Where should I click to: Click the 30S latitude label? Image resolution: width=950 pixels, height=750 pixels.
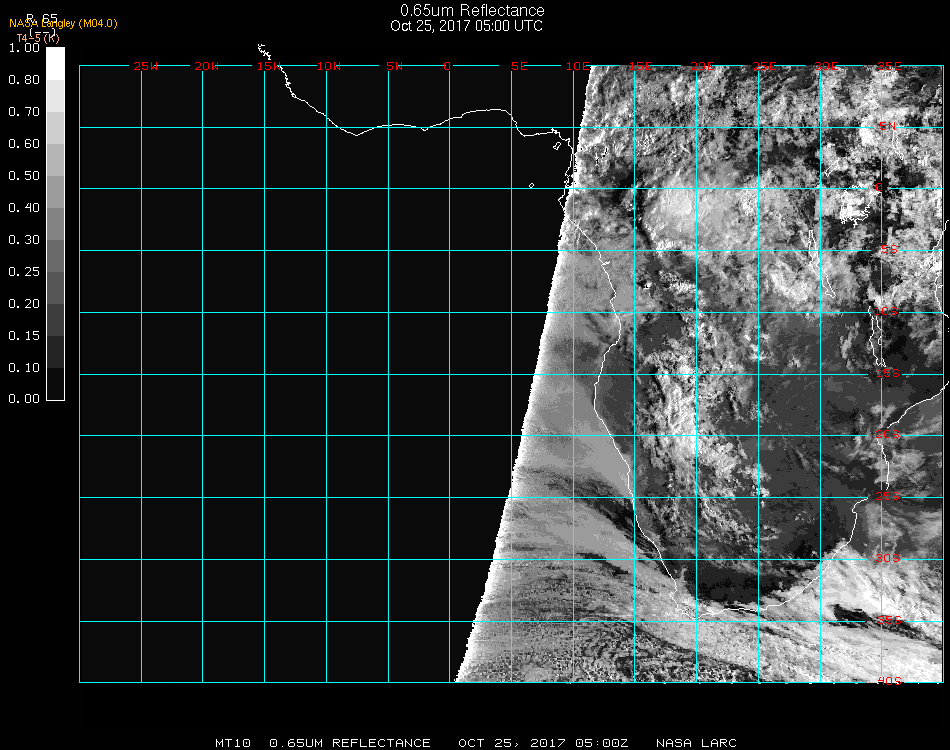click(x=888, y=558)
